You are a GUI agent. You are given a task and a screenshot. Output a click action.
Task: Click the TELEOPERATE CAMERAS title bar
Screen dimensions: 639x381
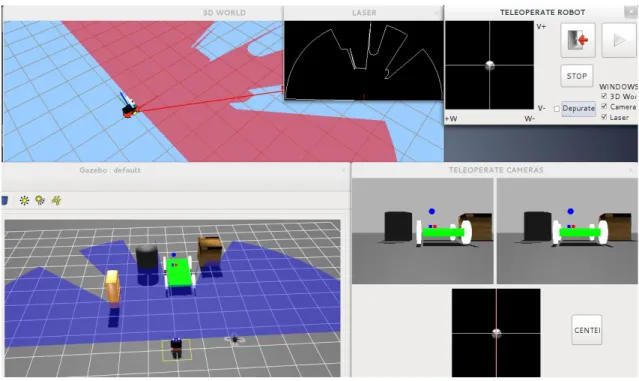[496, 170]
